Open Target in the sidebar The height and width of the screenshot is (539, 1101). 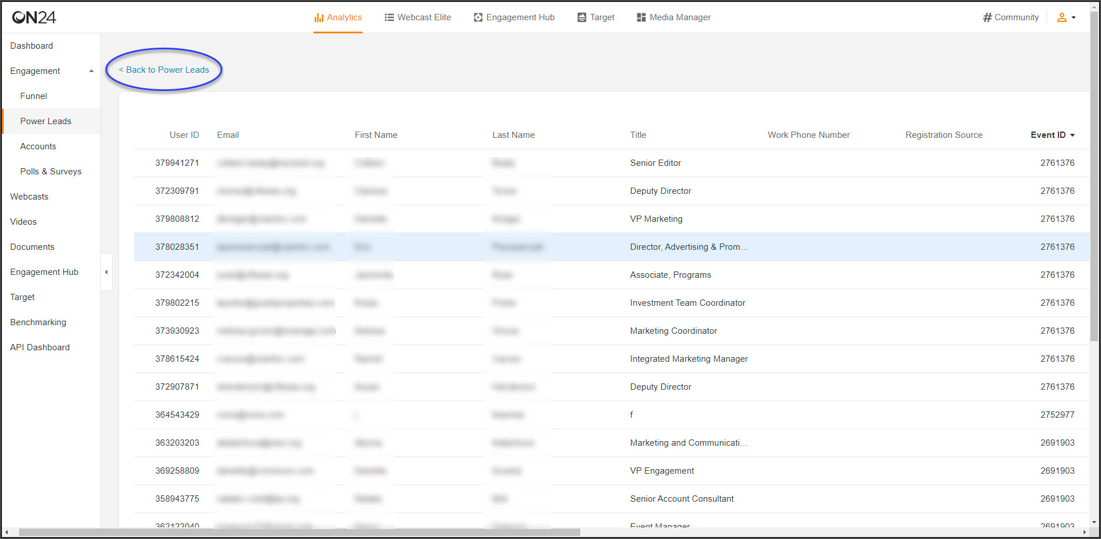point(22,298)
